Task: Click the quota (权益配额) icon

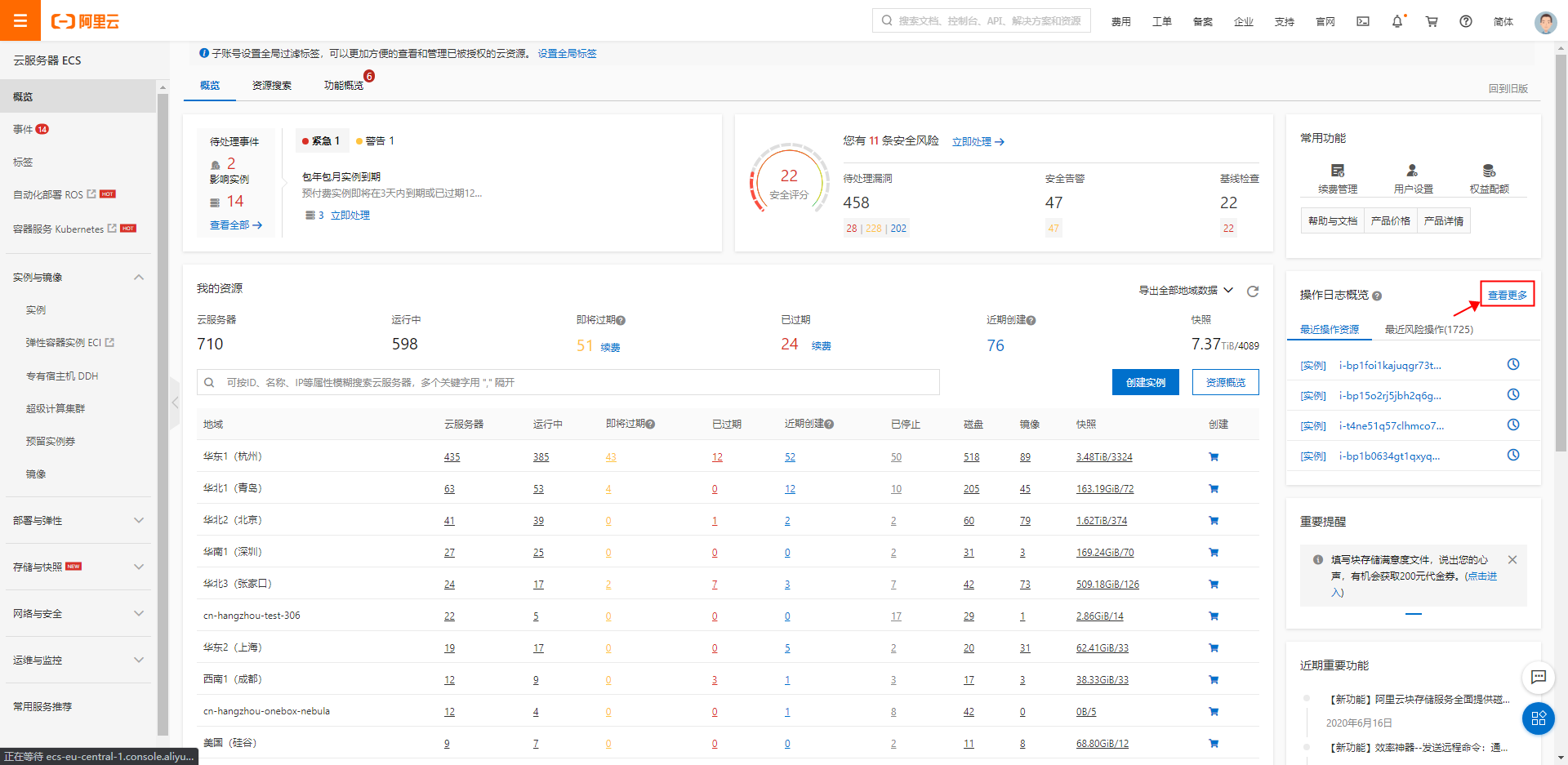Action: (x=1489, y=171)
